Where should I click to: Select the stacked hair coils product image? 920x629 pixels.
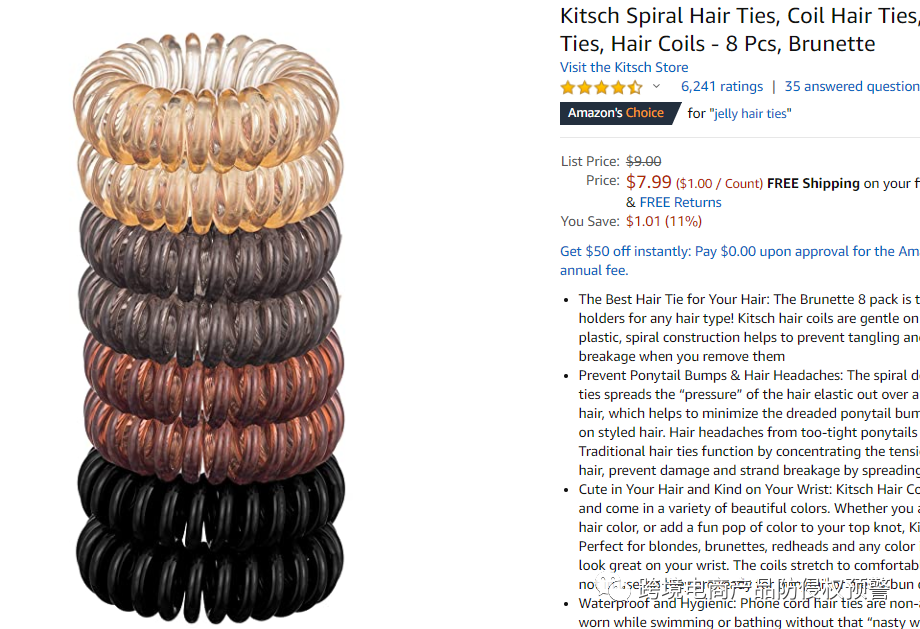click(210, 327)
